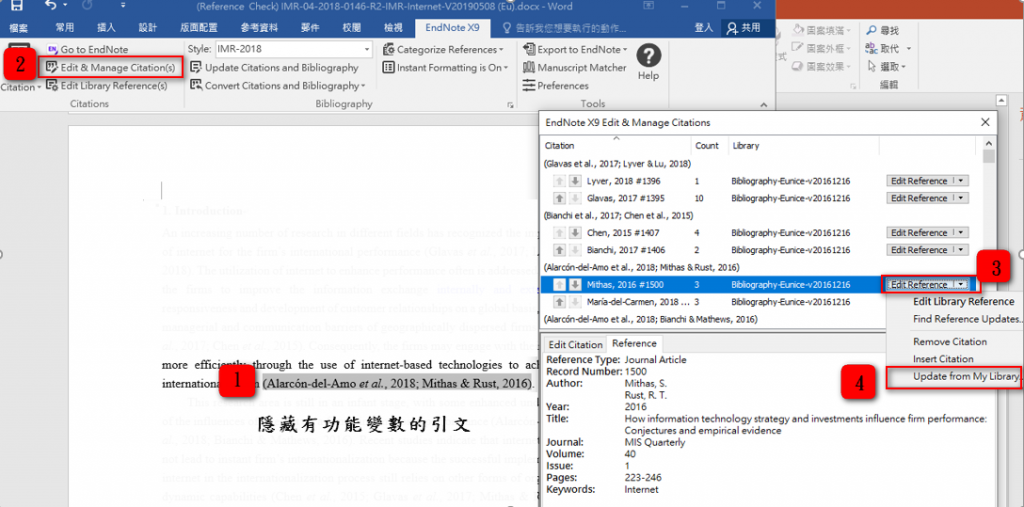Screen dimensions: 1024x507
Task: Open EndNote Preferences
Action: pos(555,86)
